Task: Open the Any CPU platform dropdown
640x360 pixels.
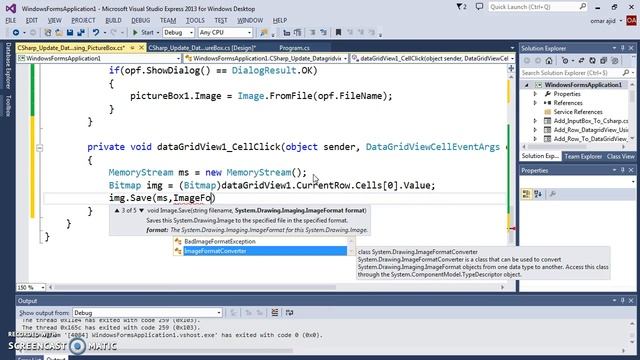Action: (225, 32)
